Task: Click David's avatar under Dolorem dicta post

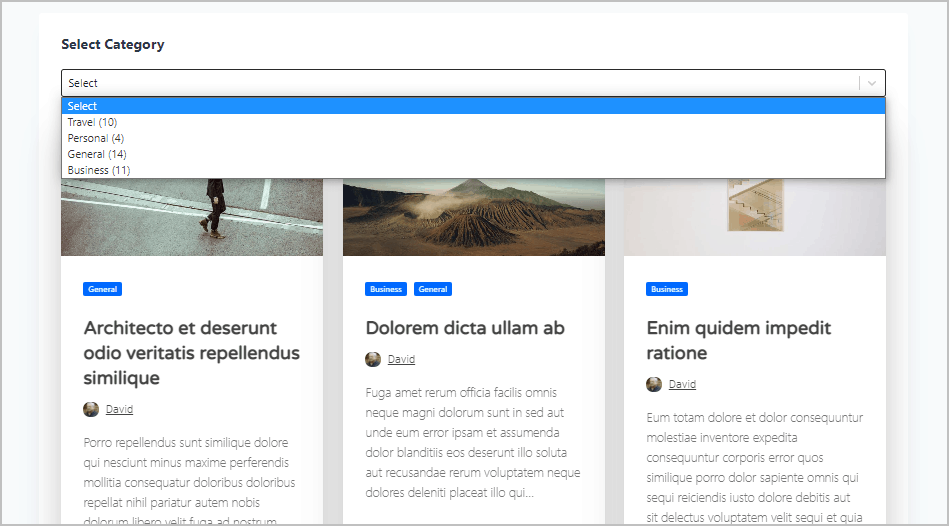Action: [x=373, y=359]
